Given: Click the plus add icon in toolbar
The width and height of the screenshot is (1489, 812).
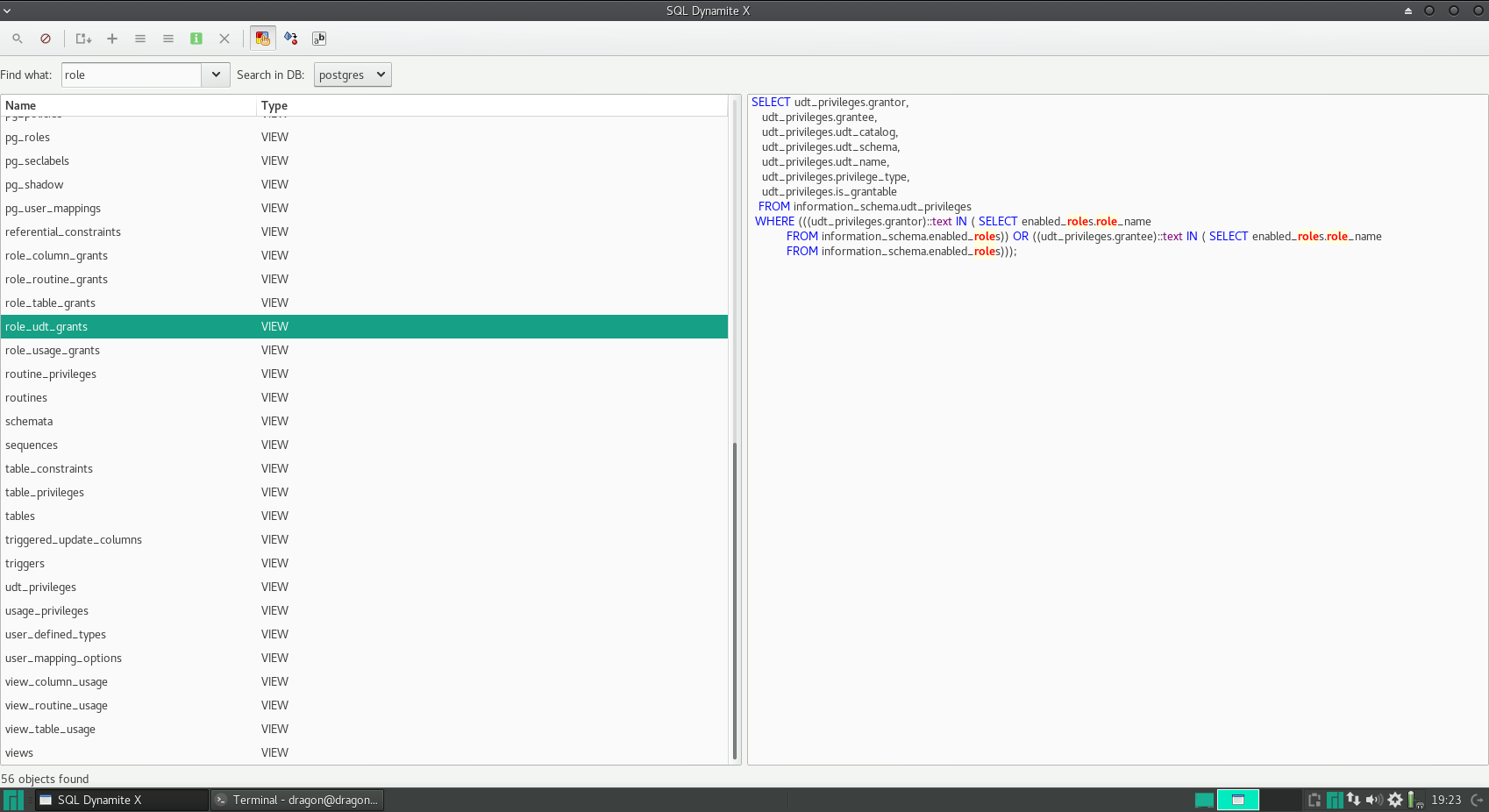Looking at the screenshot, I should 112,39.
